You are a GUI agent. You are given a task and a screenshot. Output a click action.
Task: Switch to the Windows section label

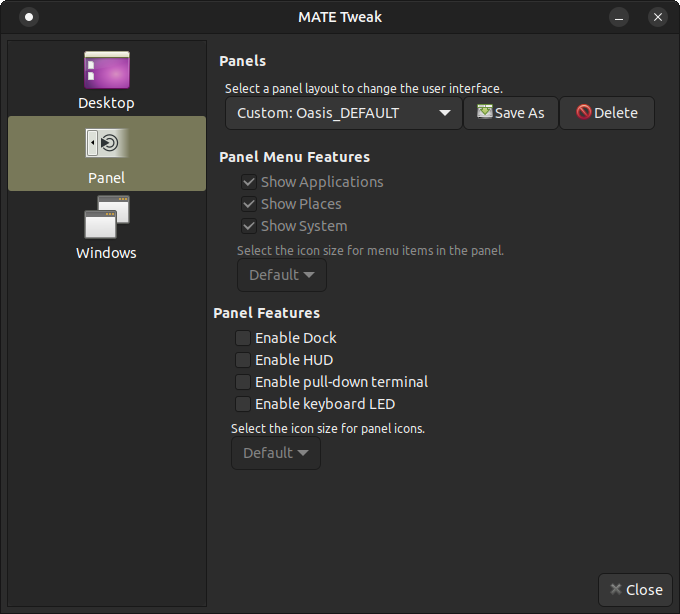point(106,253)
